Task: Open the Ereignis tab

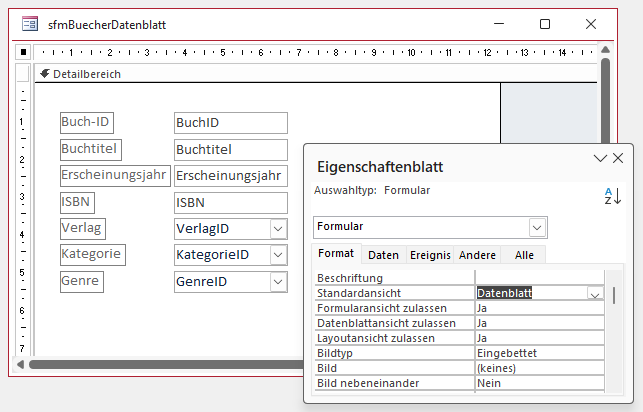Action: click(430, 255)
